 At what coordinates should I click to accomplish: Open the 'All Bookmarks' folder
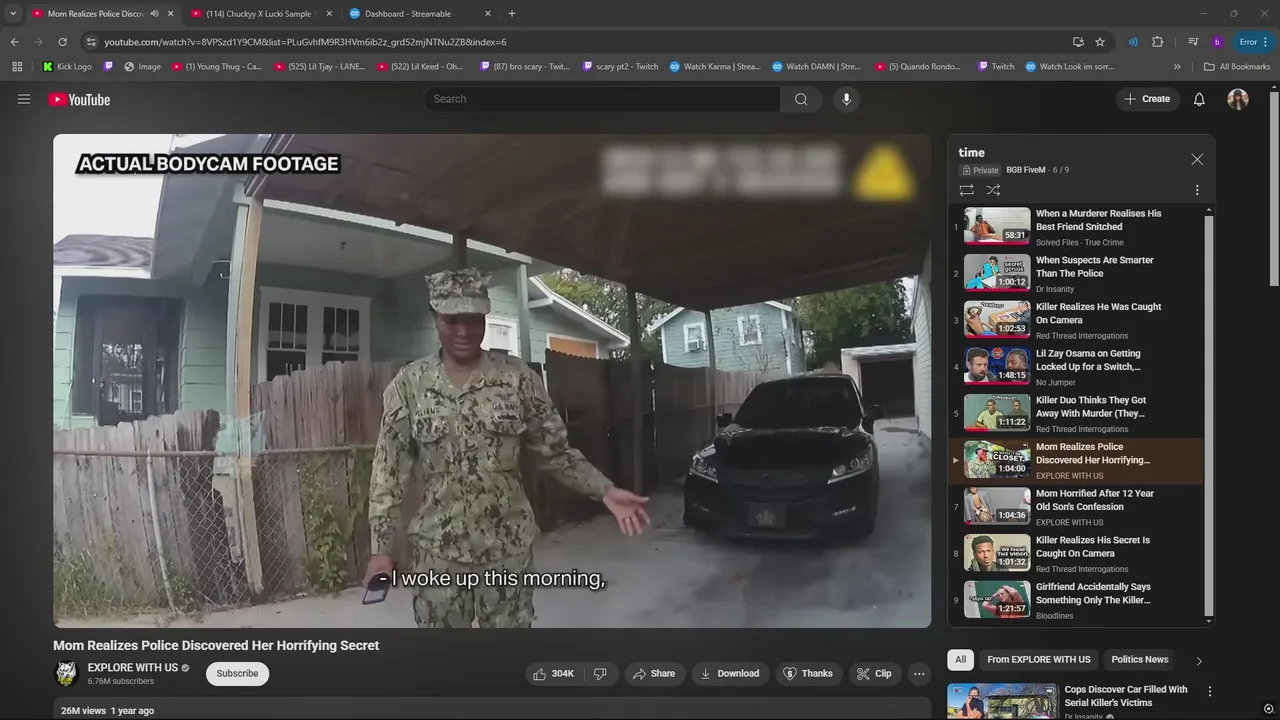[x=1237, y=67]
